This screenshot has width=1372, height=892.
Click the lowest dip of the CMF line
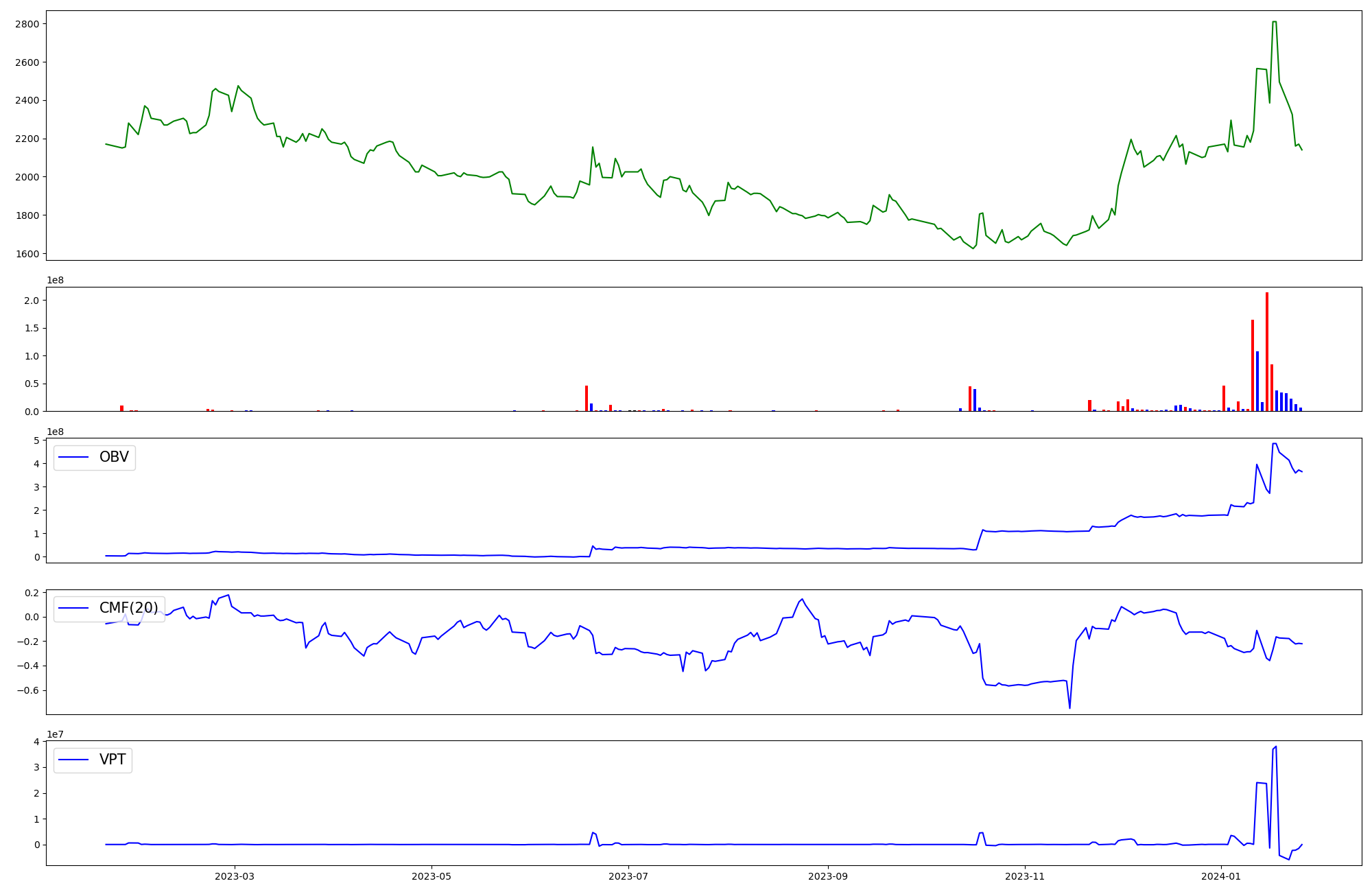(1069, 707)
